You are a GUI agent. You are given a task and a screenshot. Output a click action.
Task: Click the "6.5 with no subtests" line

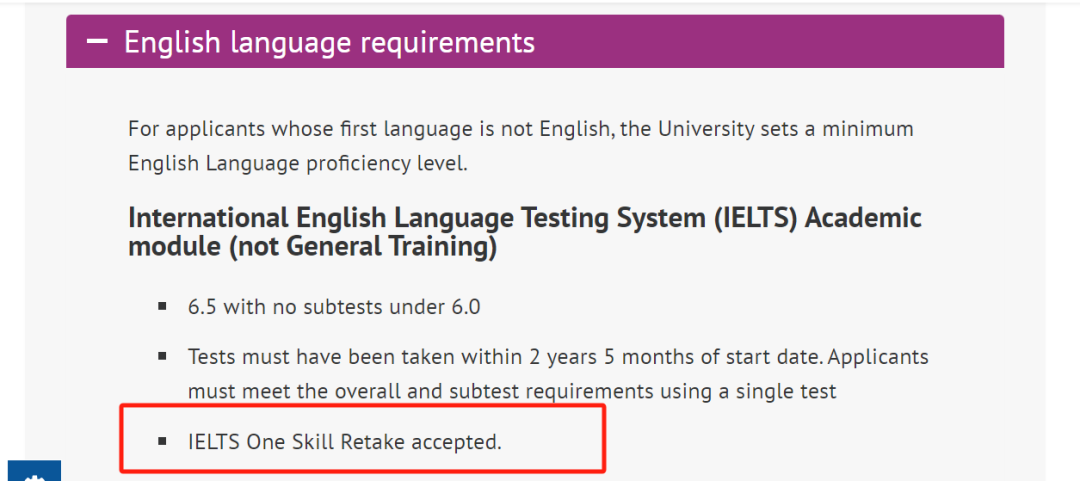pos(333,307)
